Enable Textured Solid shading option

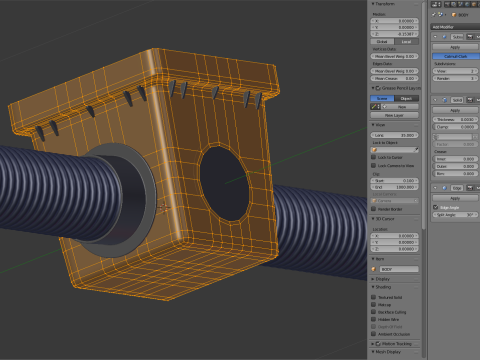(x=374, y=297)
